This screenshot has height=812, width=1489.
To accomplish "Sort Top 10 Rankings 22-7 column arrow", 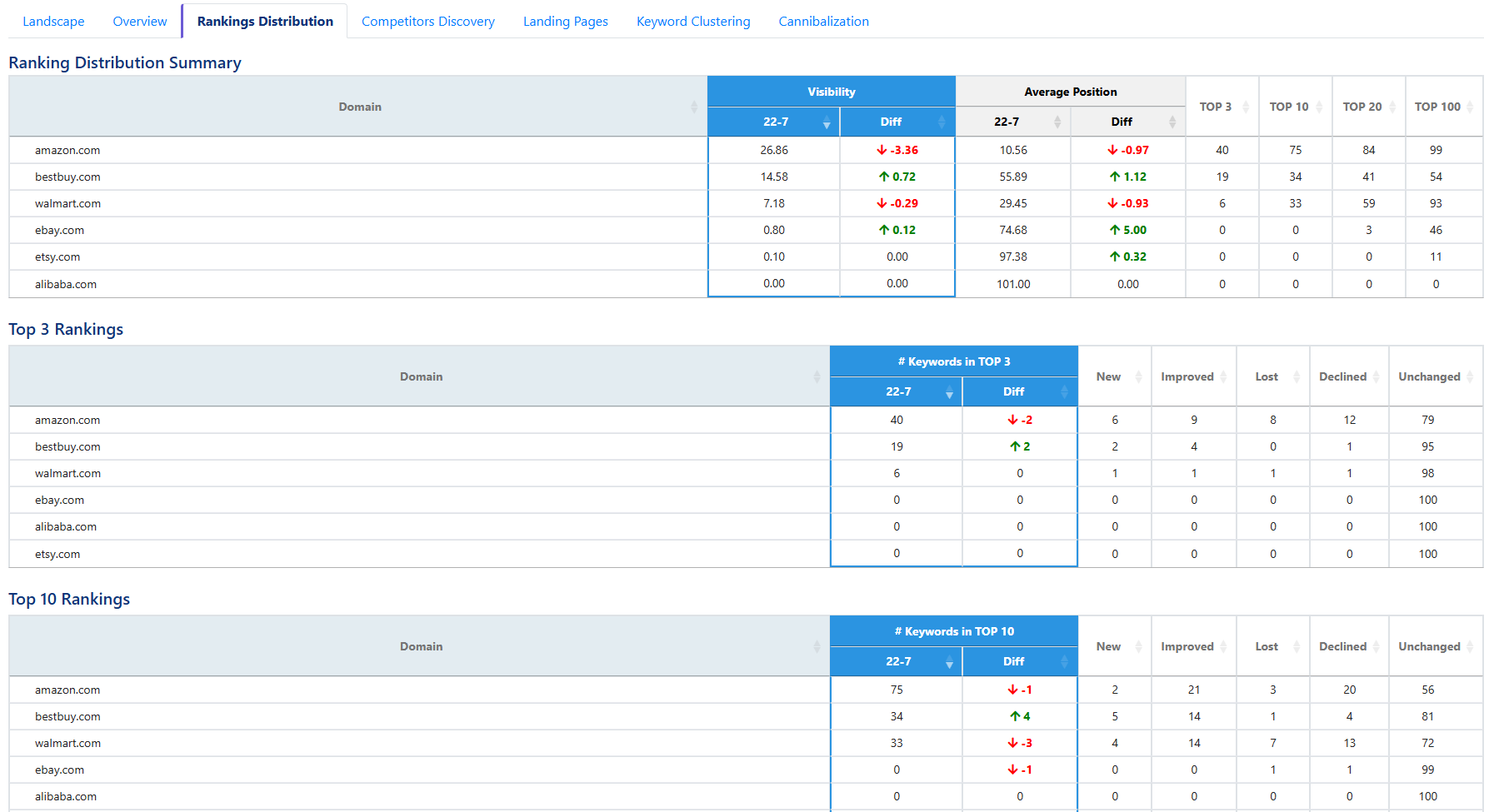I will point(949,662).
